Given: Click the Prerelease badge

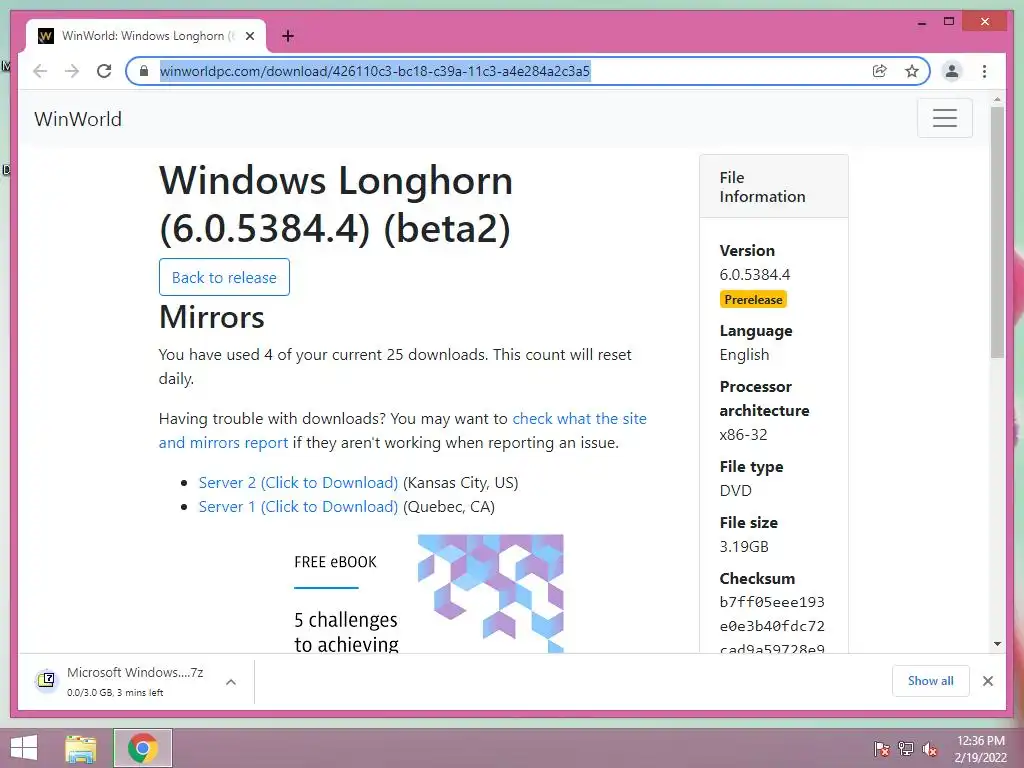Looking at the screenshot, I should pyautogui.click(x=753, y=299).
